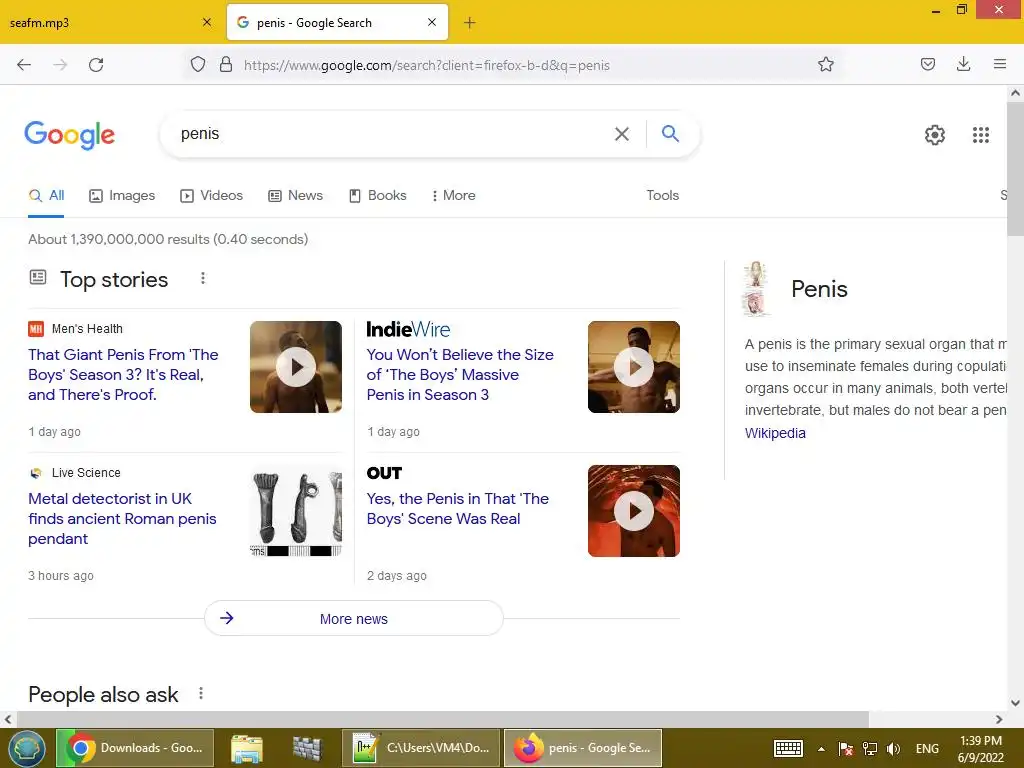Click the blue magnifier search button

pyautogui.click(x=670, y=134)
